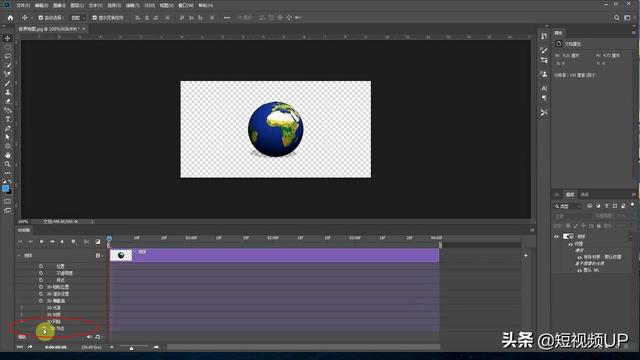Switch to the 3D panel tab

click(x=557, y=194)
